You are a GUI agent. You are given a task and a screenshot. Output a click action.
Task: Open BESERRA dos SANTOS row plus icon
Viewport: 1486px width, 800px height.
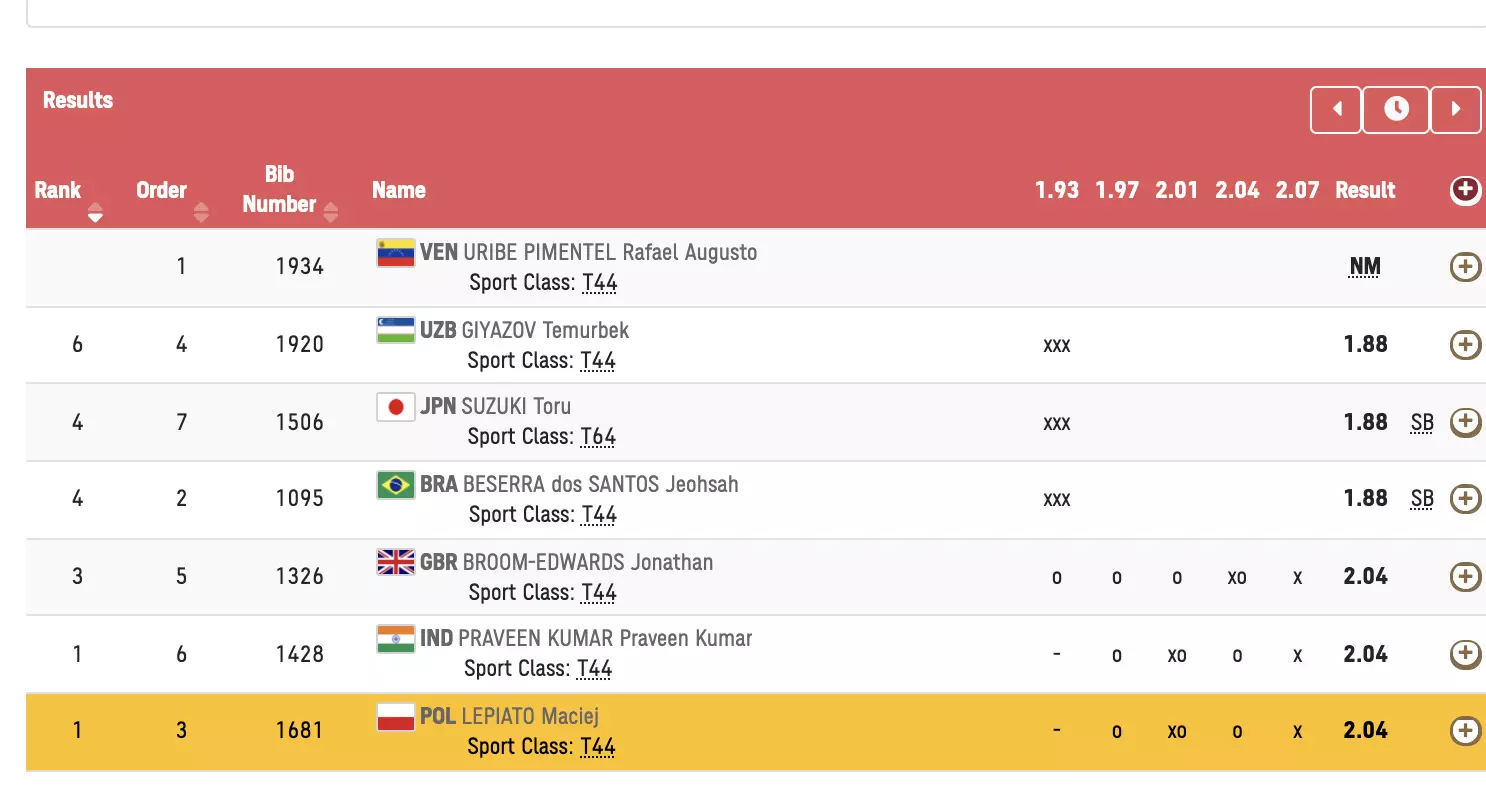tap(1465, 498)
